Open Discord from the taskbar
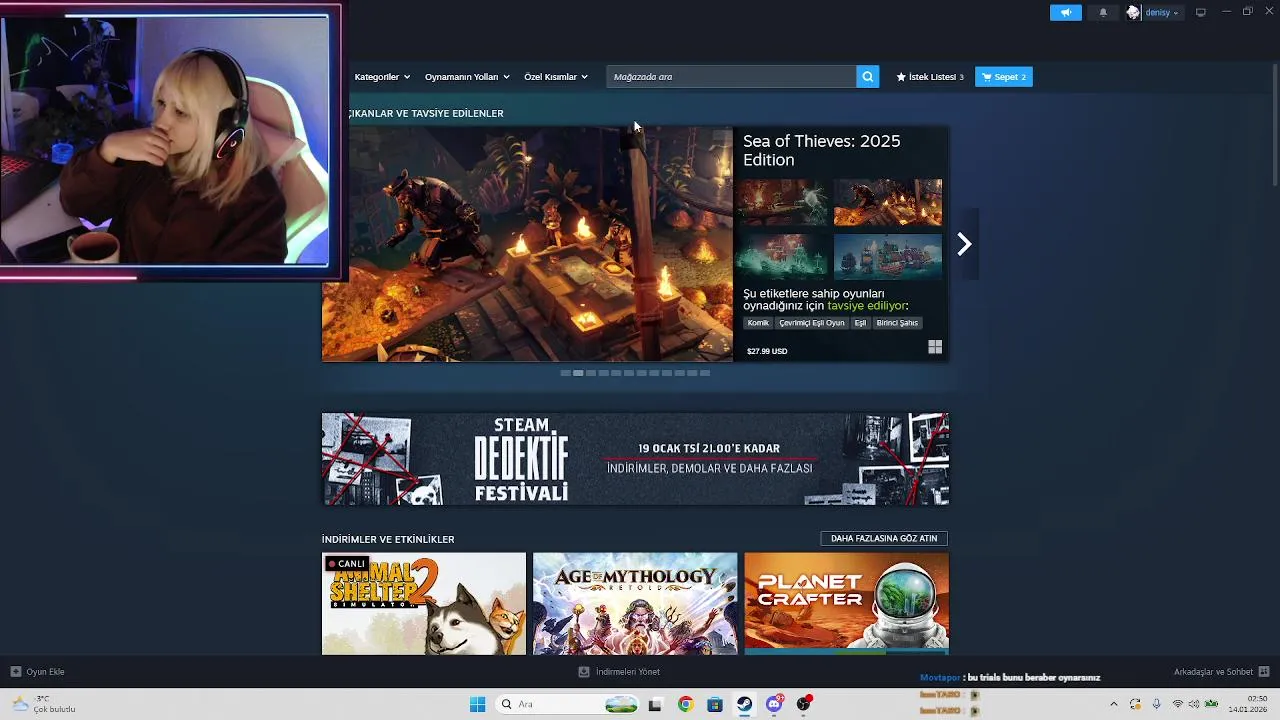This screenshot has height=720, width=1280. point(774,704)
